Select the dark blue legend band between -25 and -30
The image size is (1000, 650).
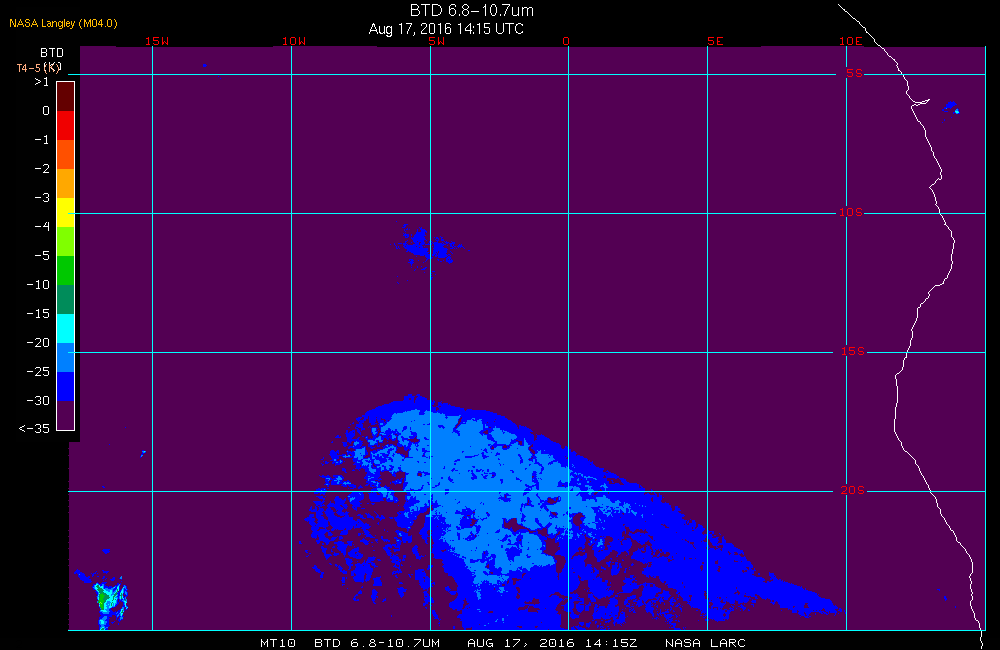click(66, 387)
